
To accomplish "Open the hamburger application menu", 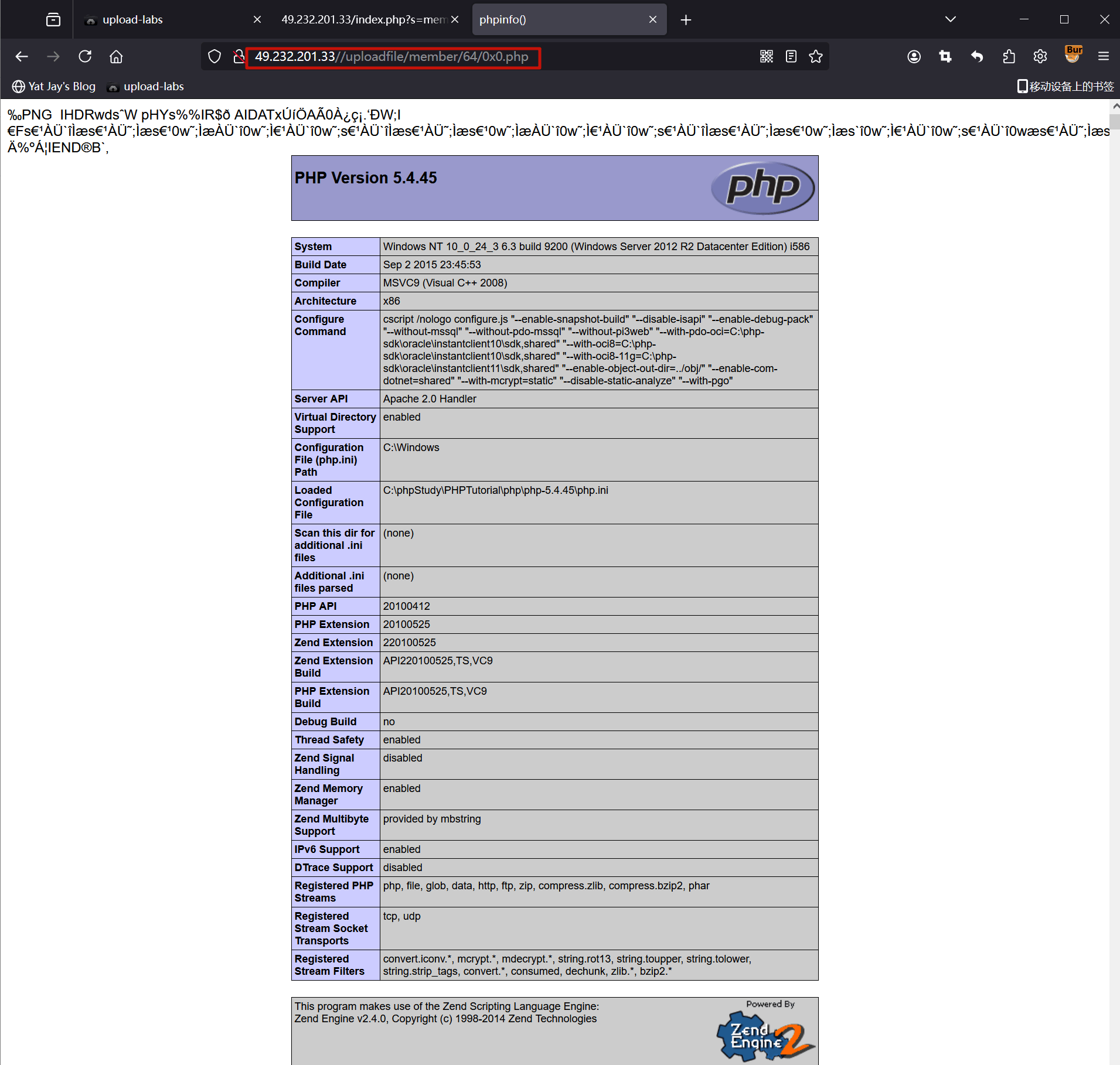I will pos(1104,57).
